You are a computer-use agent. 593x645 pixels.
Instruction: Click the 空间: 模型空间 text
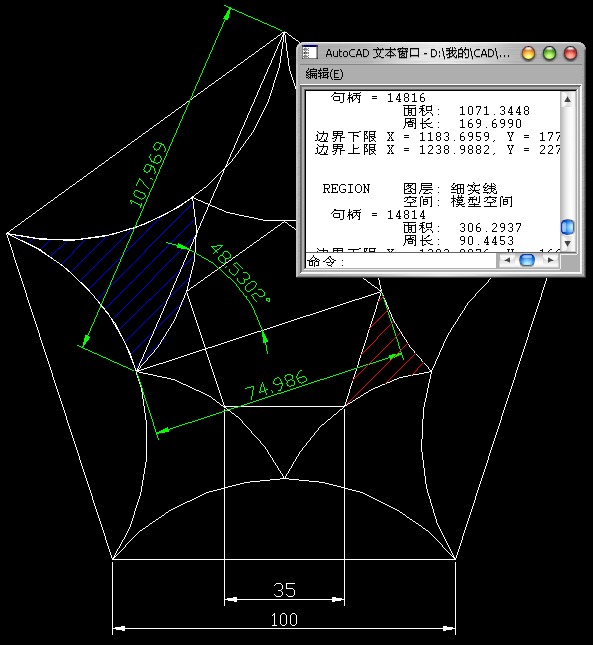[458, 202]
